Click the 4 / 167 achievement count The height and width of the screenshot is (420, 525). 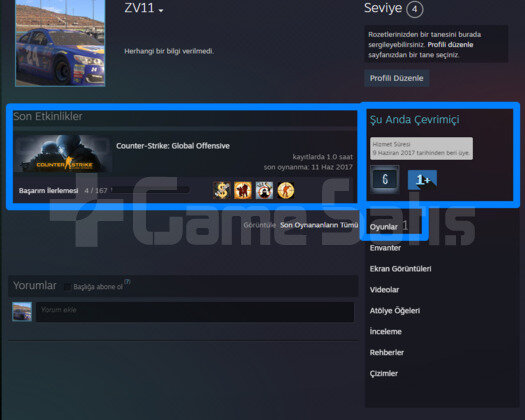(x=96, y=191)
